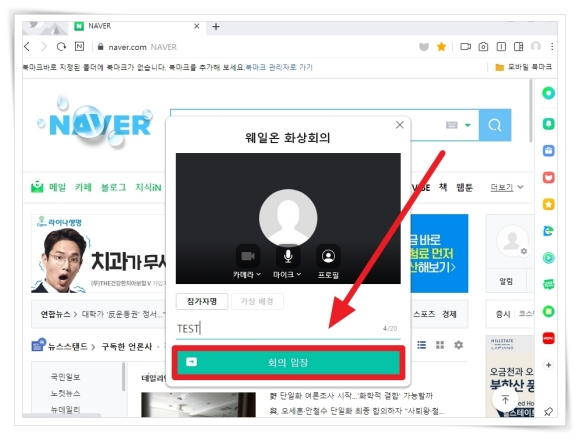Reload the page with the refresh icon

tap(61, 47)
